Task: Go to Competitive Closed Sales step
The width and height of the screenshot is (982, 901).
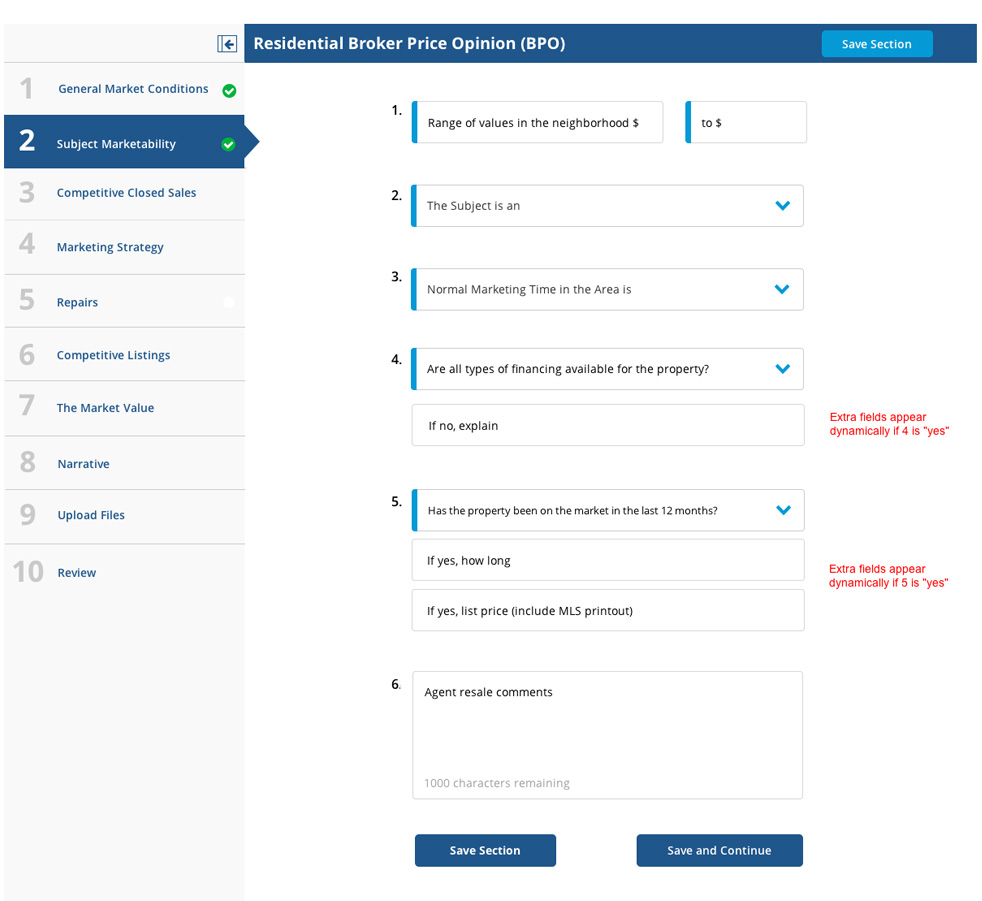Action: click(x=126, y=193)
